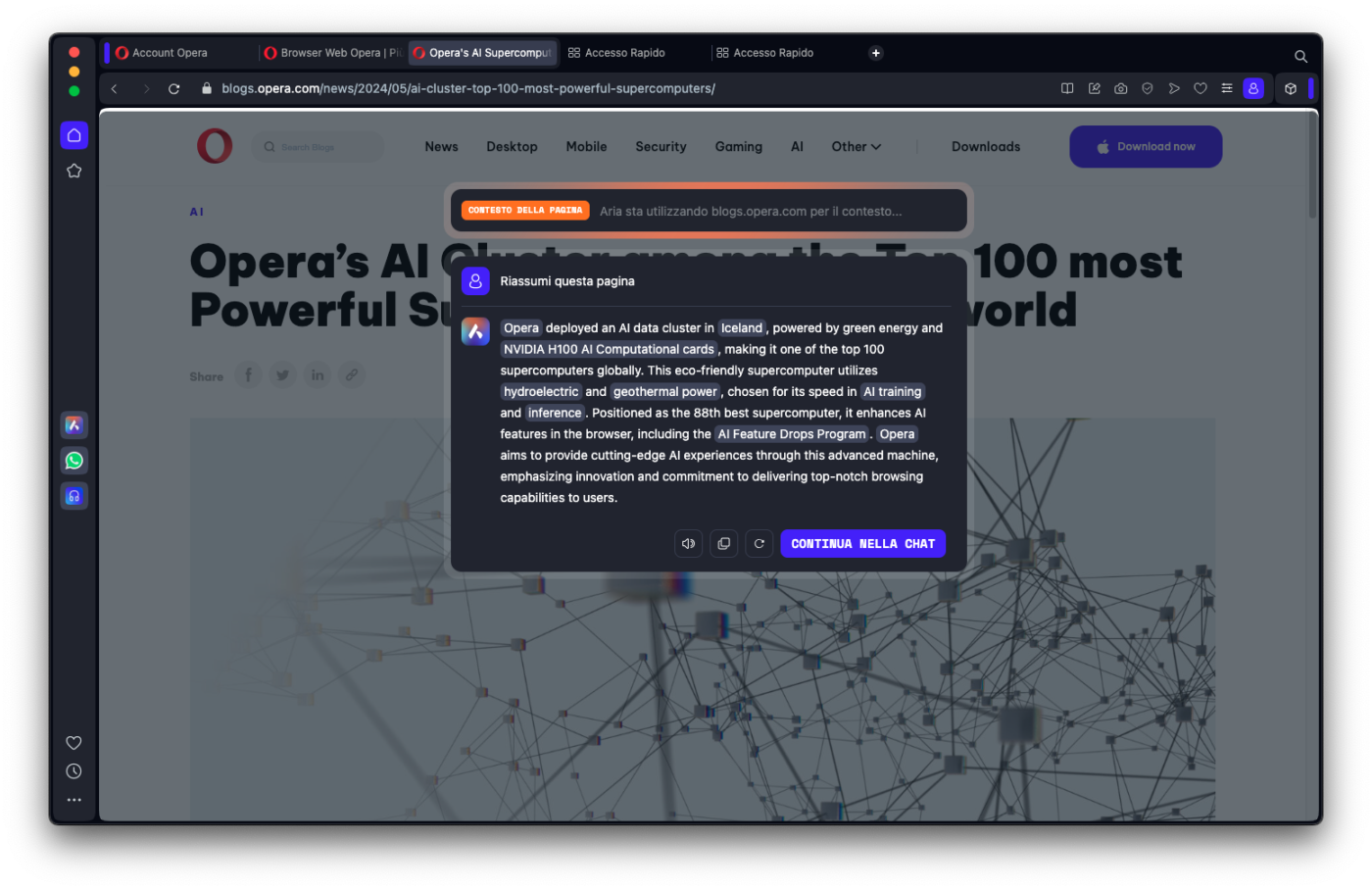Image resolution: width=1372 pixels, height=890 pixels.
Task: Open the AI item in the blog navigation bar
Action: [x=797, y=146]
